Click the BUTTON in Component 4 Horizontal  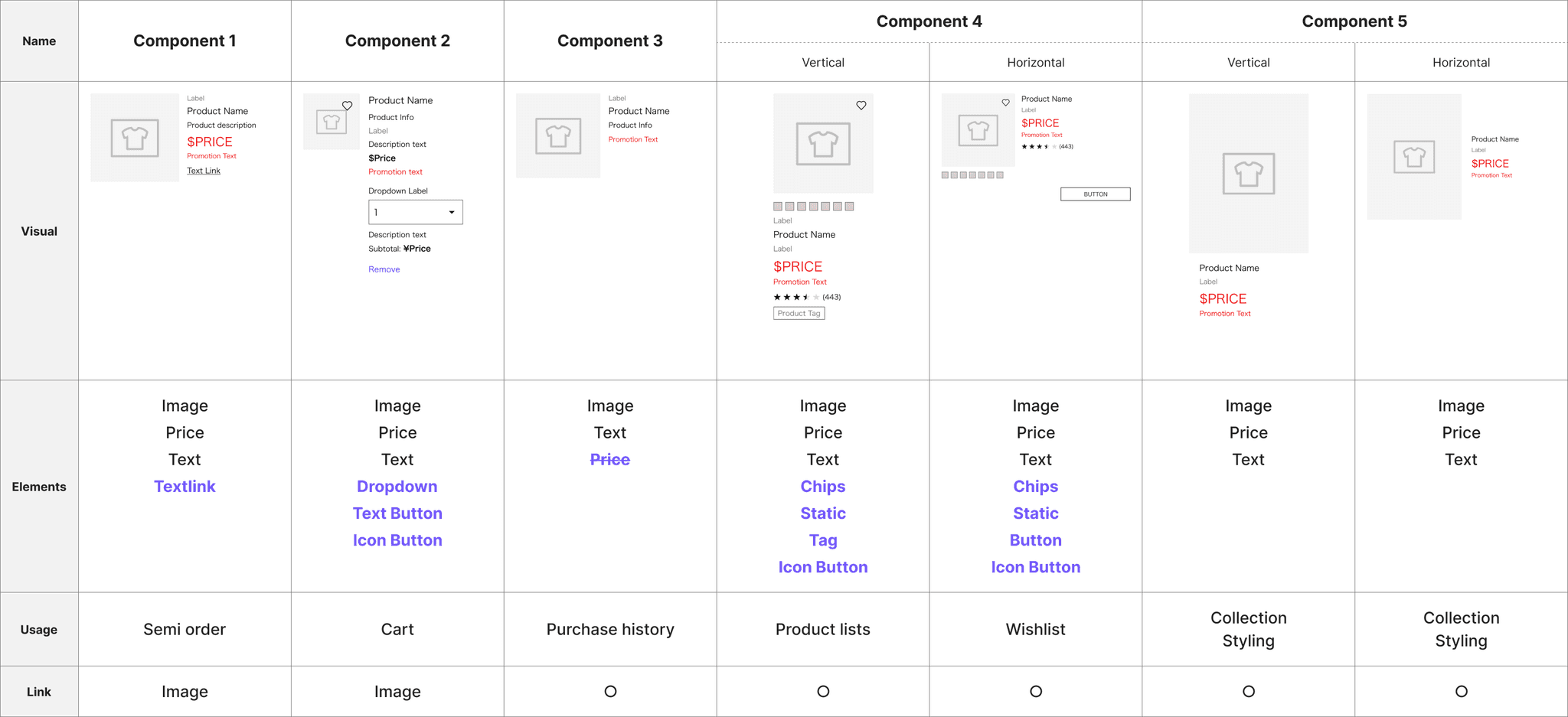(1096, 194)
